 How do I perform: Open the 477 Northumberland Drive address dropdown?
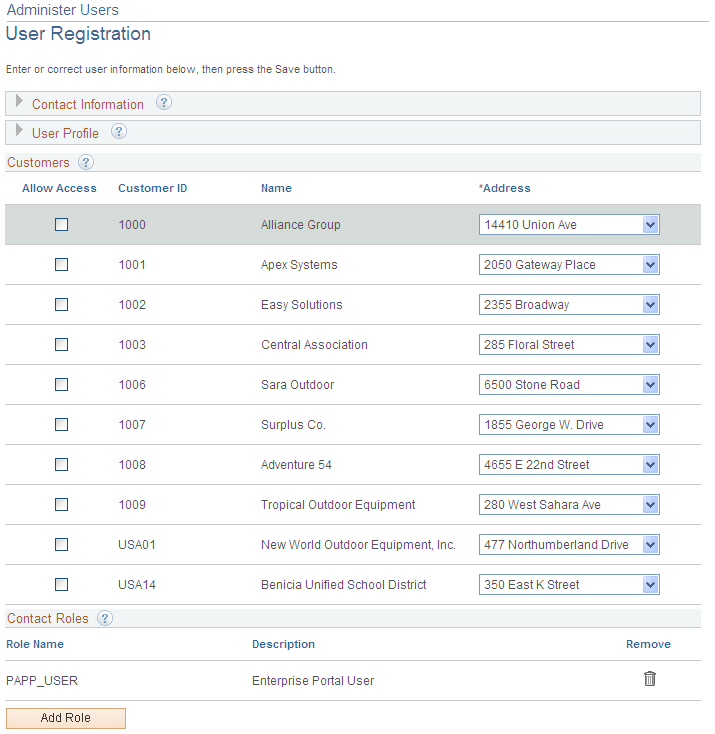(569, 545)
